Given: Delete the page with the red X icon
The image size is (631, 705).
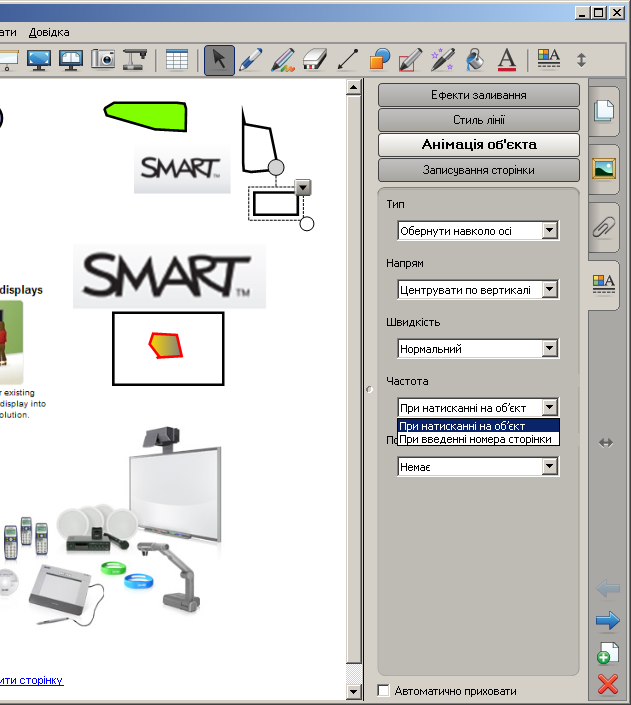Looking at the screenshot, I should click(608, 684).
